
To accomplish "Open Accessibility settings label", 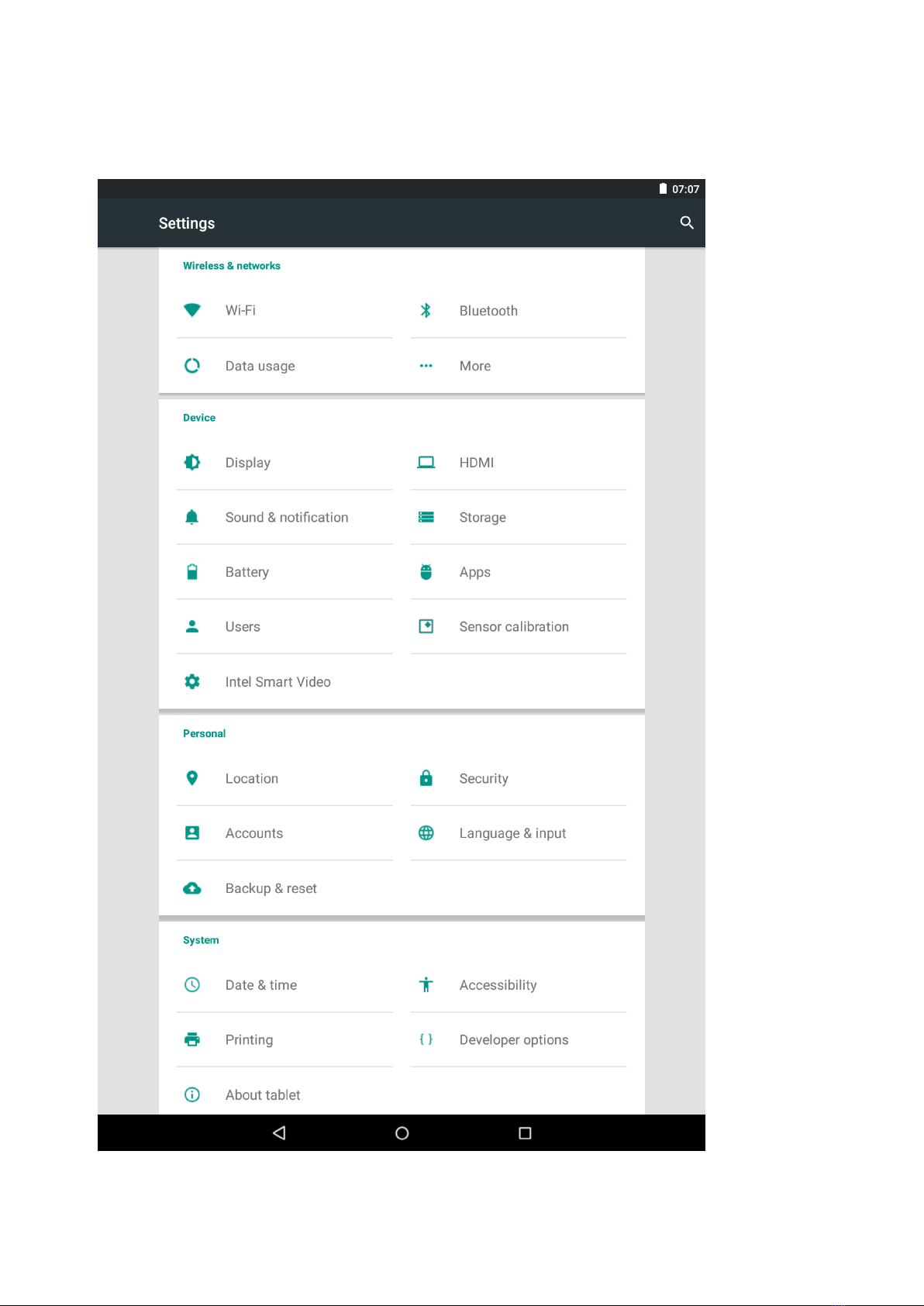I will [x=498, y=985].
